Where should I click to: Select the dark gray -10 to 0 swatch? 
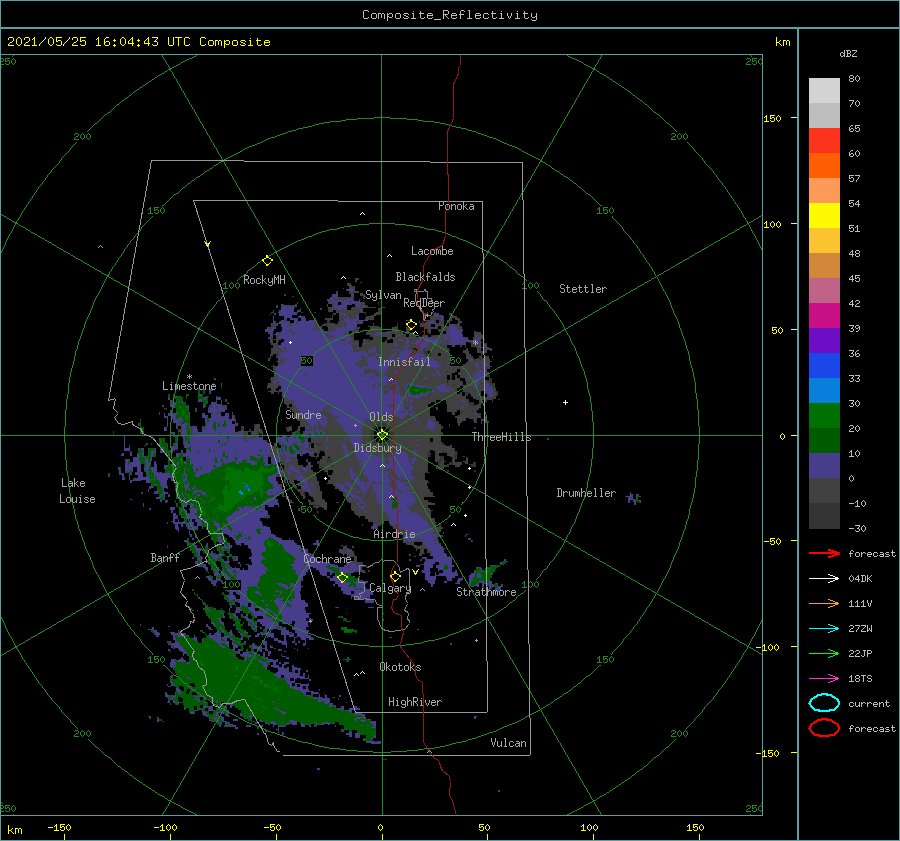(x=824, y=491)
